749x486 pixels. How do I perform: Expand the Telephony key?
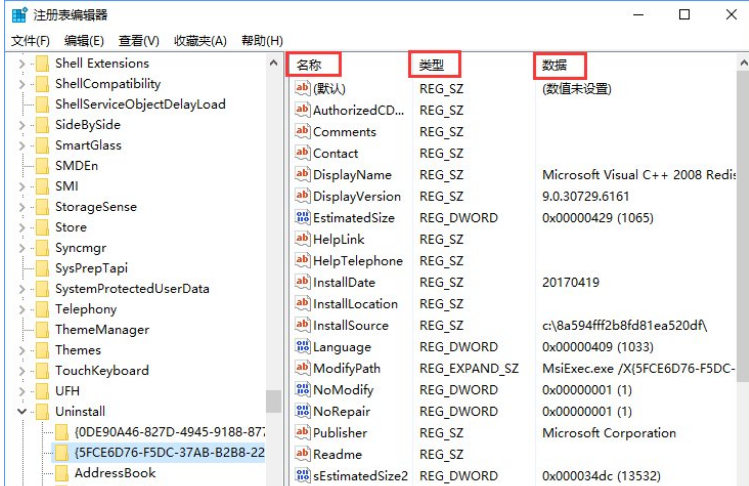click(21, 310)
